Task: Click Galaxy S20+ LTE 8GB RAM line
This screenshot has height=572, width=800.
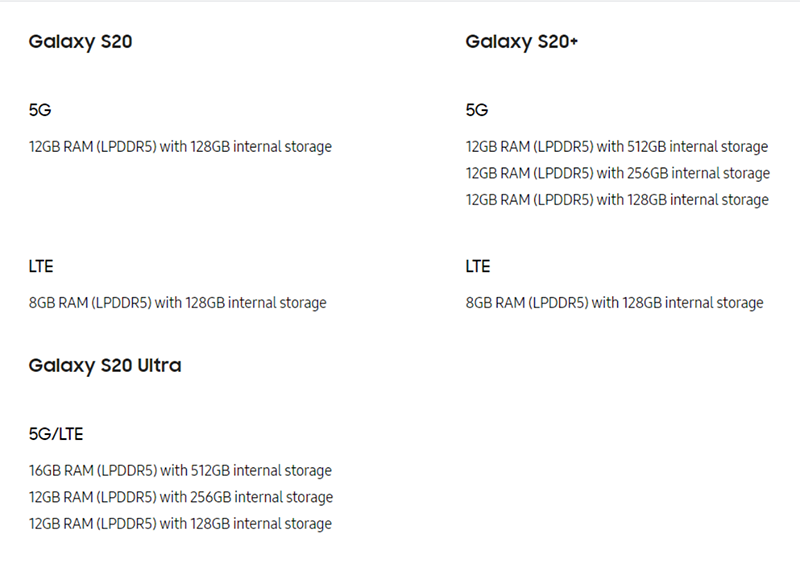Action: (x=614, y=303)
